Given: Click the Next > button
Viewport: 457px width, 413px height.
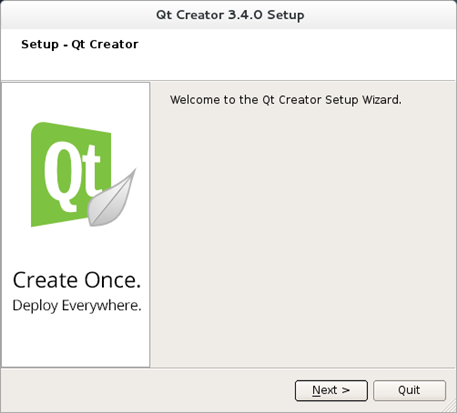Looking at the screenshot, I should tap(331, 390).
